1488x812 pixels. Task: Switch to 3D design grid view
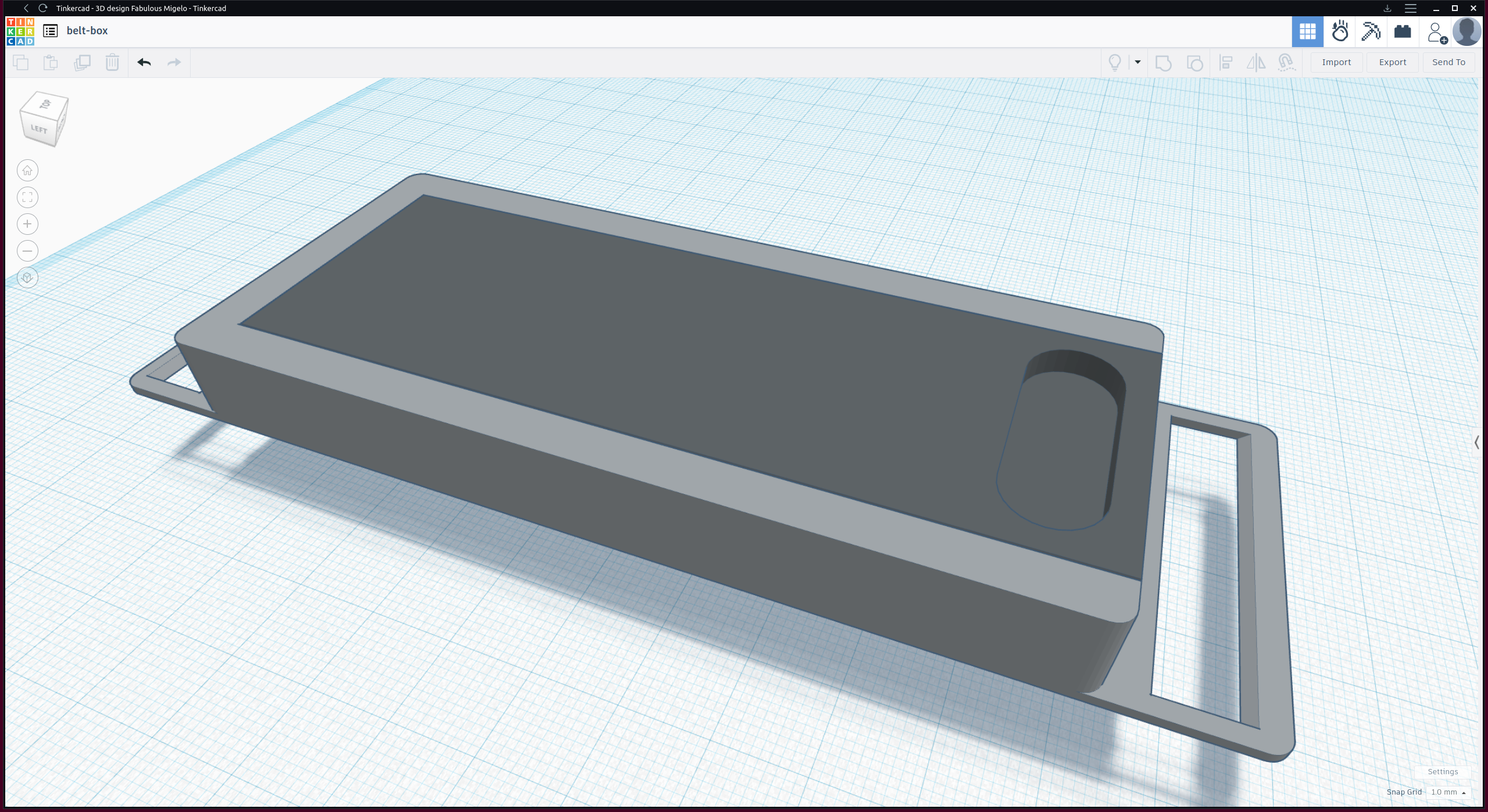point(1307,31)
